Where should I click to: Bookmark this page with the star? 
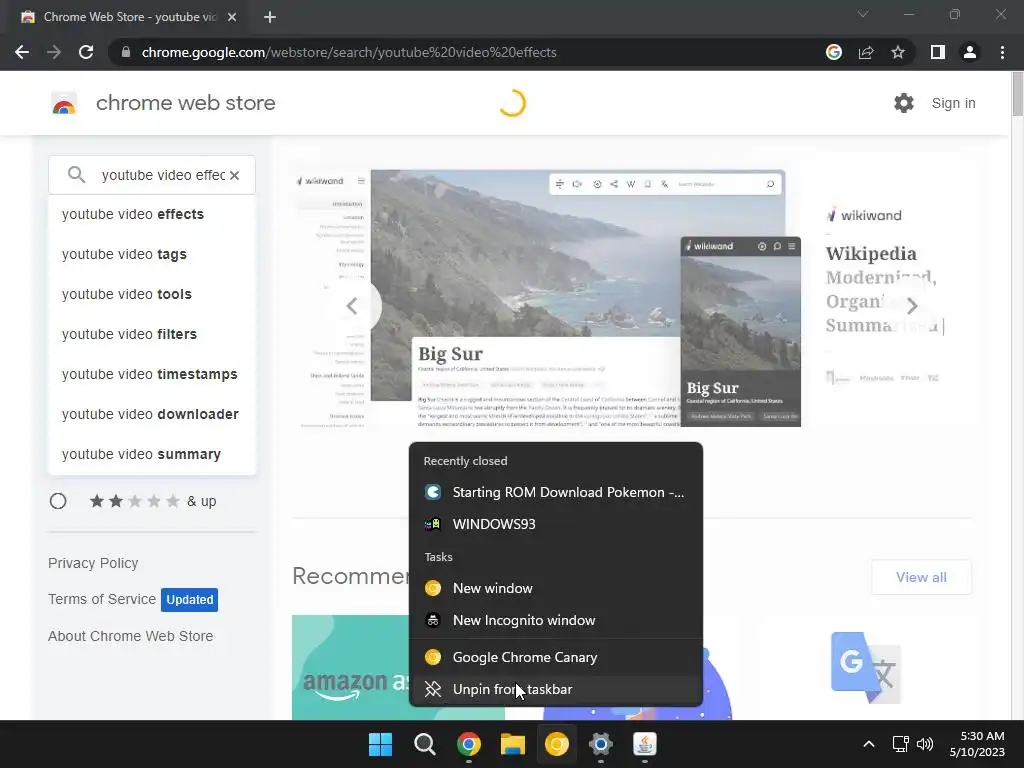coord(898,52)
